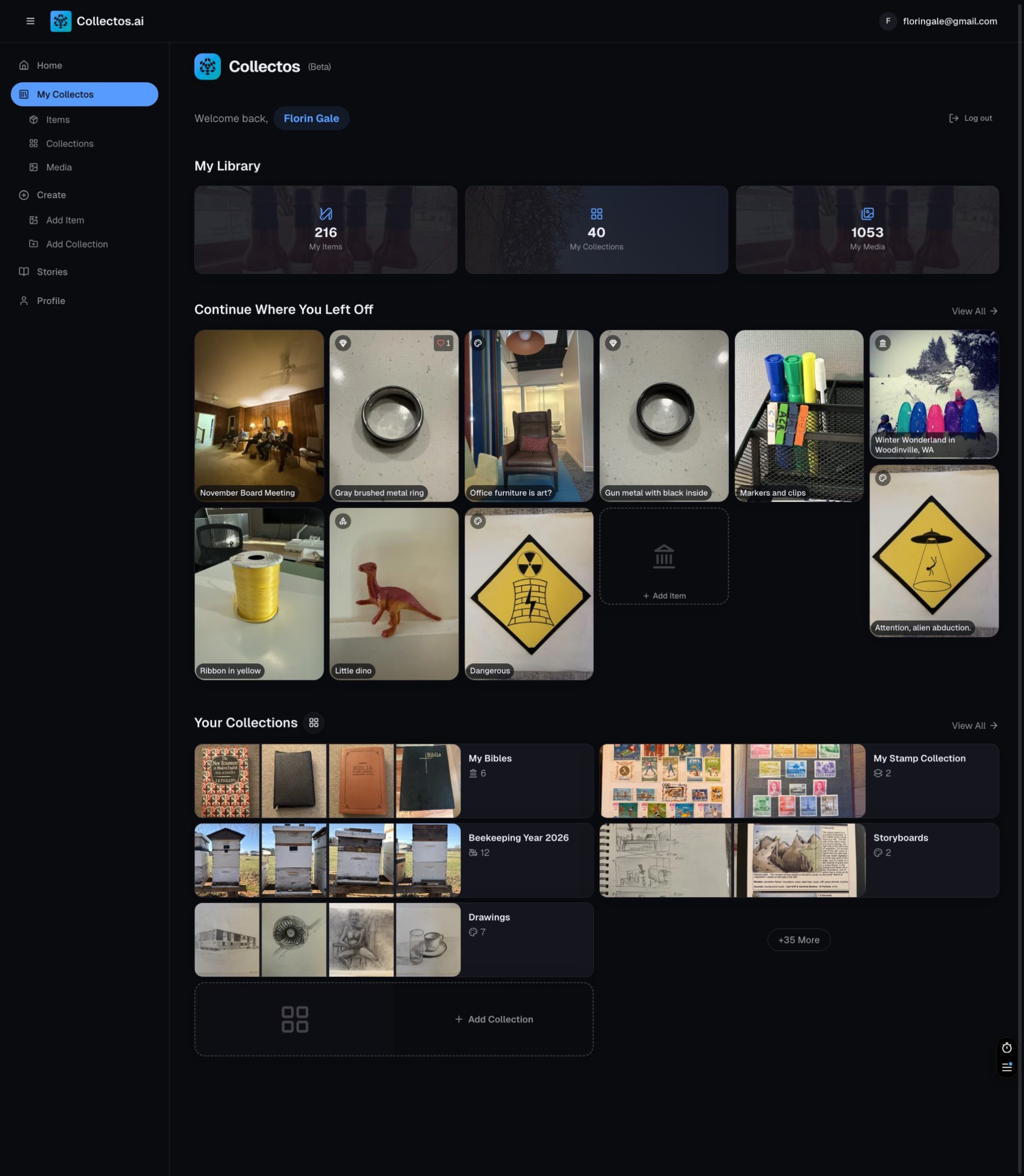The height and width of the screenshot is (1176, 1024).
Task: Go to Stories in the sidebar
Action: pyautogui.click(x=52, y=272)
